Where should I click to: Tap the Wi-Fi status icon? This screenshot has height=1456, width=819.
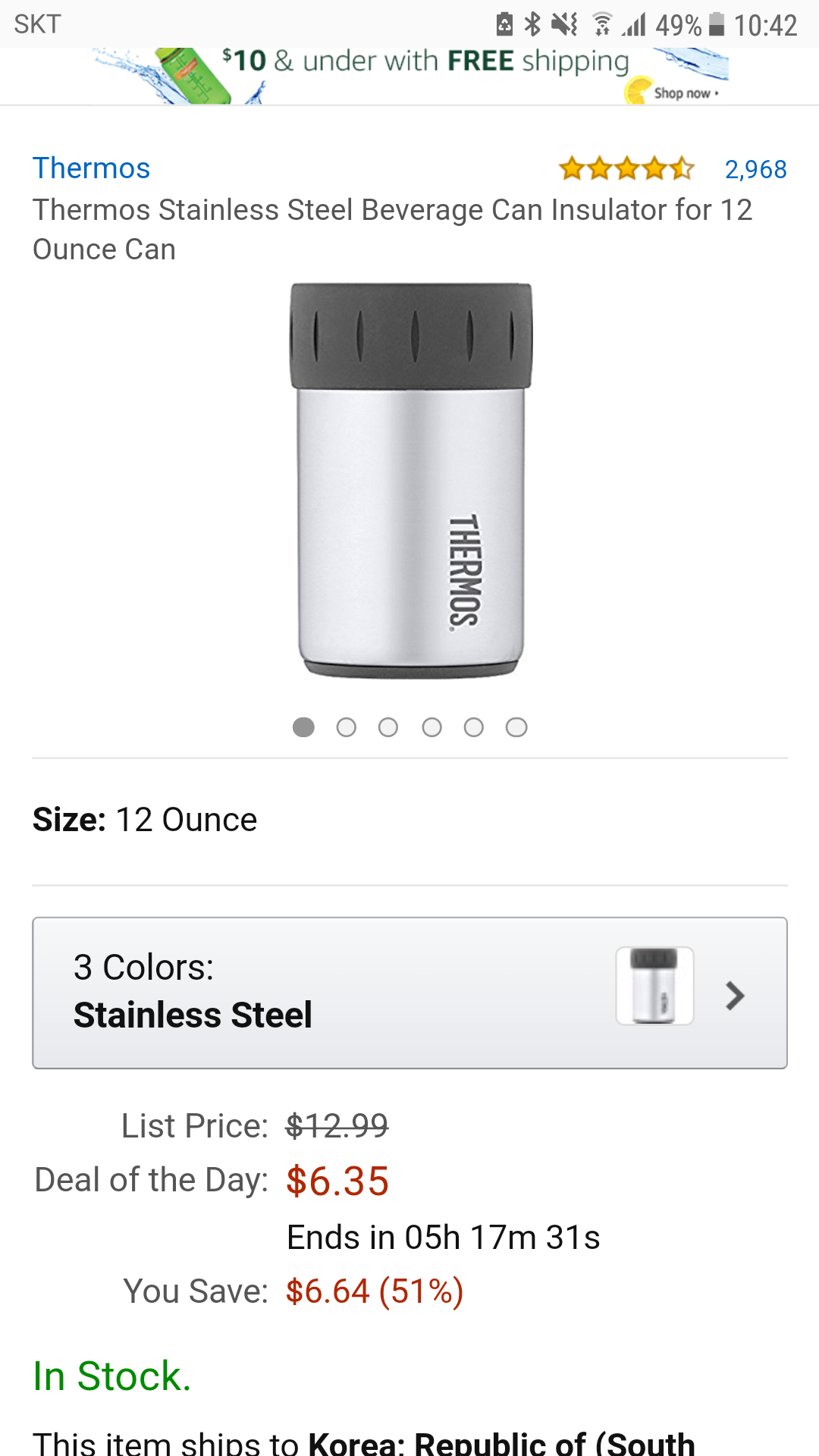(x=602, y=24)
